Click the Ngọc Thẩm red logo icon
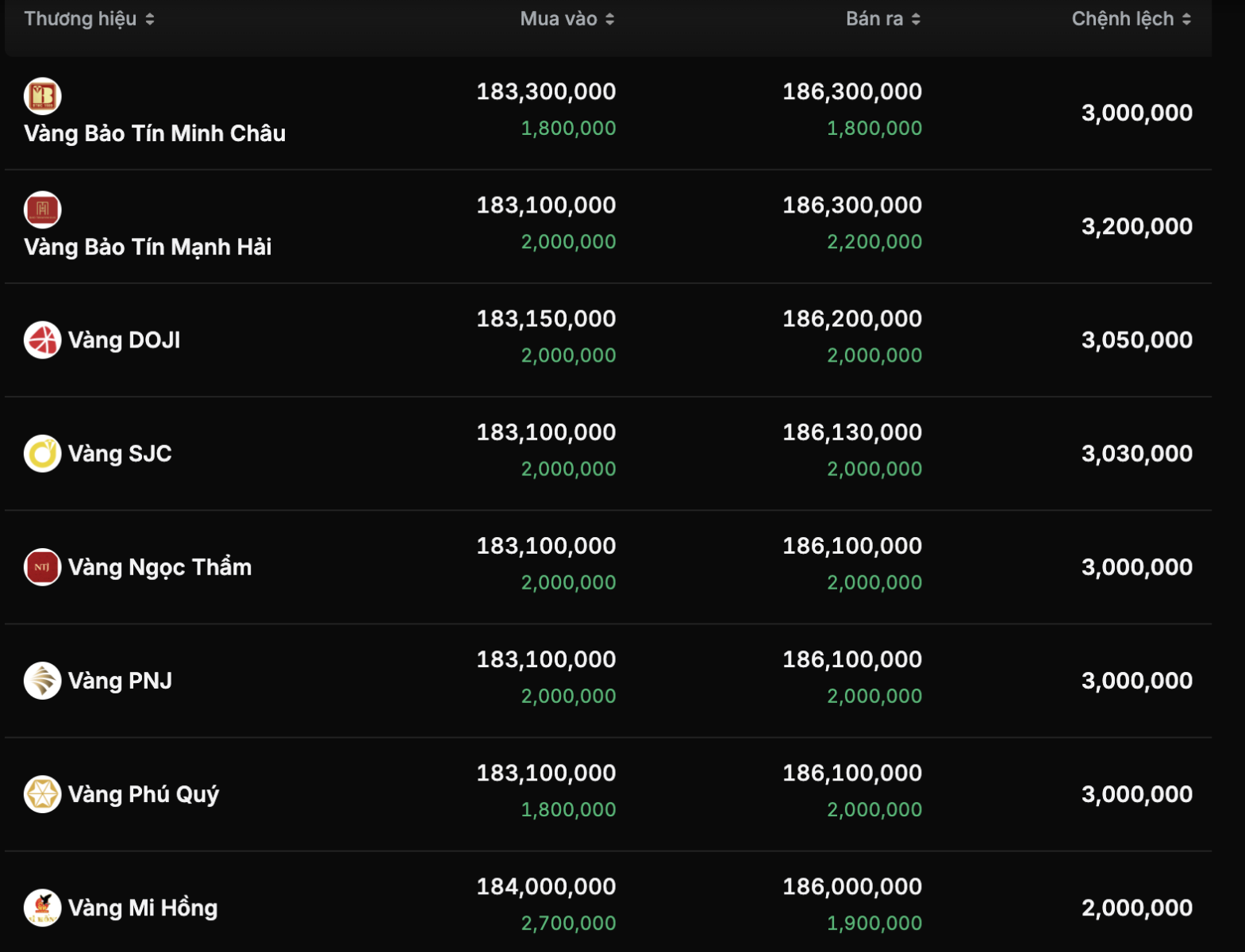 point(43,567)
